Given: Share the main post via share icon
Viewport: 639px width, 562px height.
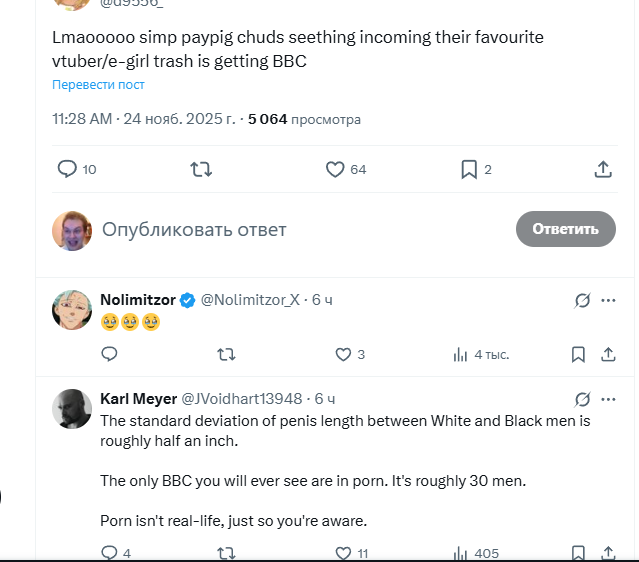Looking at the screenshot, I should [x=603, y=170].
